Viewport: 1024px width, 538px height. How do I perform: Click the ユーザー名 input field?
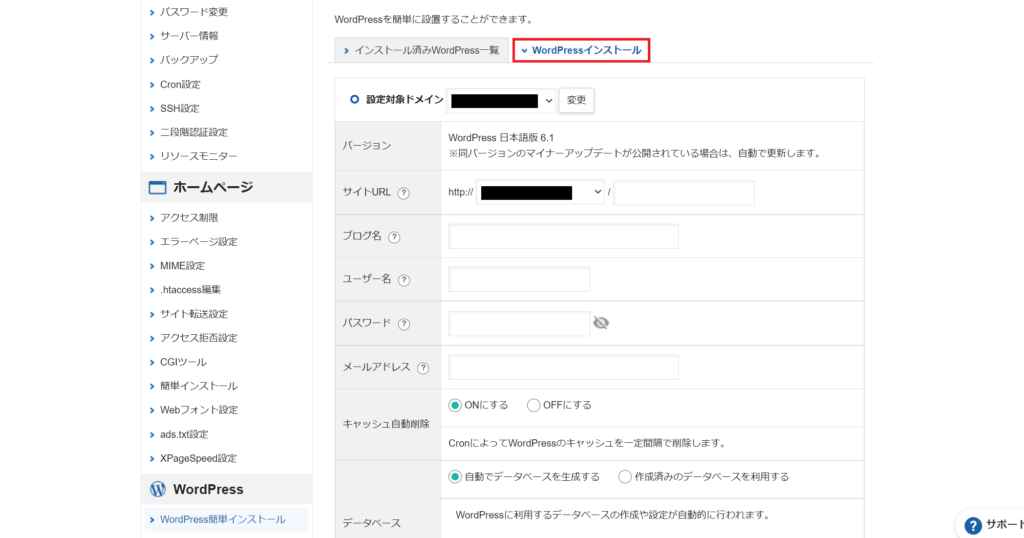[519, 279]
